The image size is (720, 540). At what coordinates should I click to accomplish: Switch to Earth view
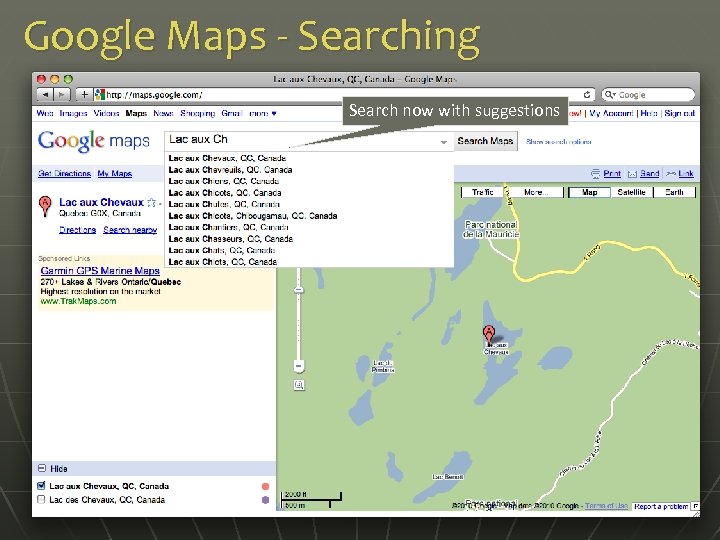pos(674,192)
